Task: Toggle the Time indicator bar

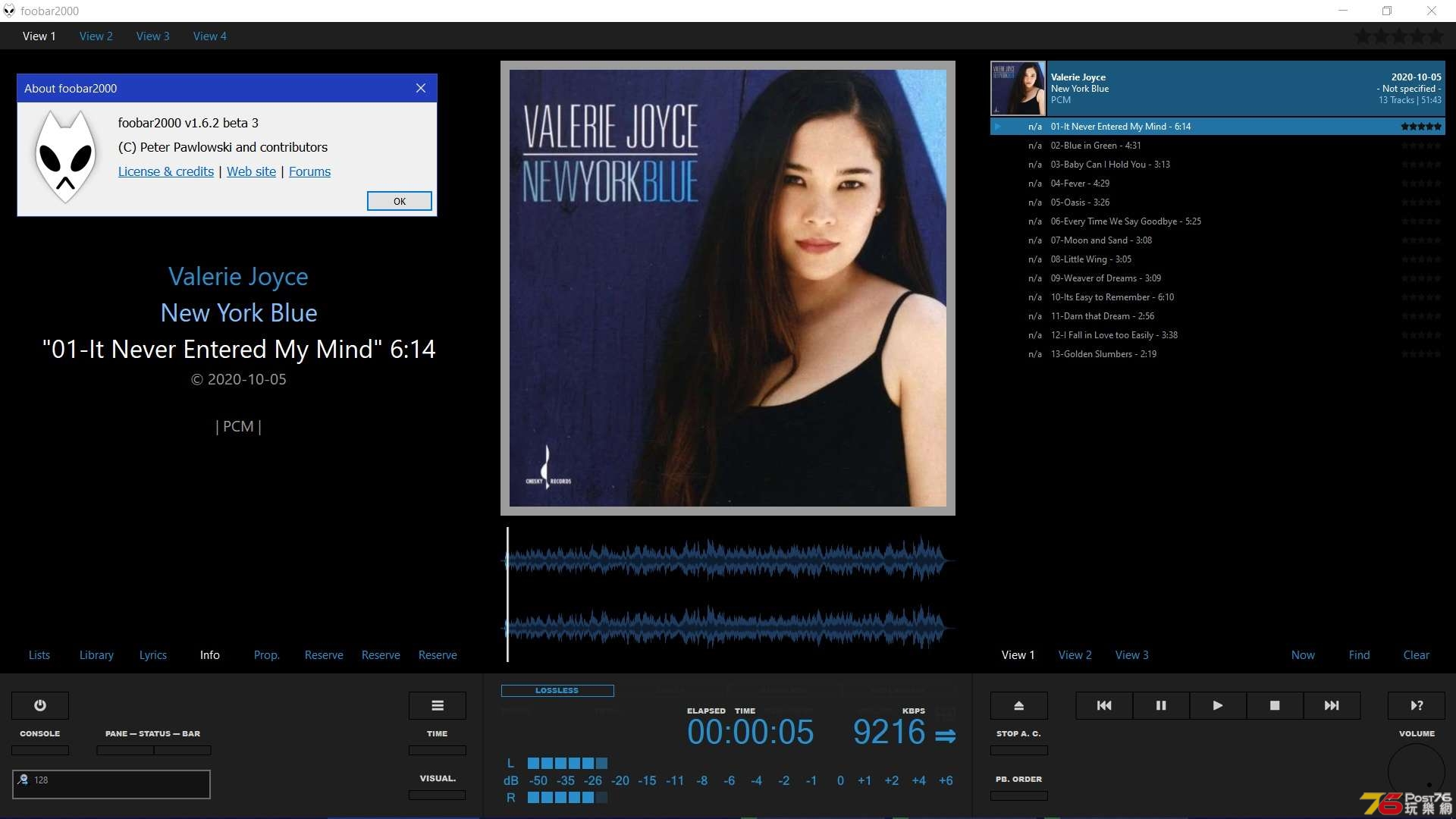Action: pyautogui.click(x=438, y=750)
